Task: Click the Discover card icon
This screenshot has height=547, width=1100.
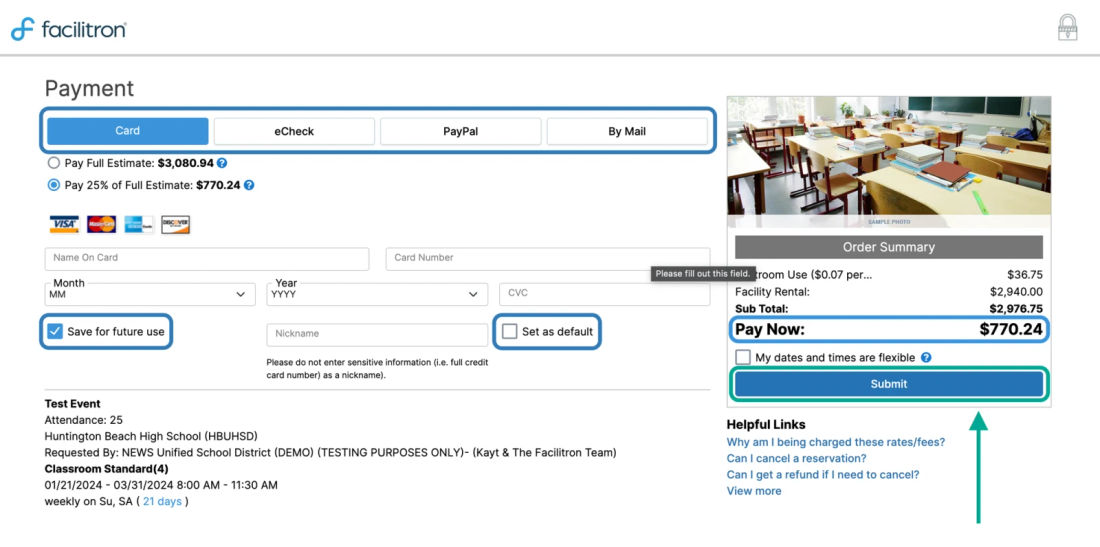Action: click(175, 224)
